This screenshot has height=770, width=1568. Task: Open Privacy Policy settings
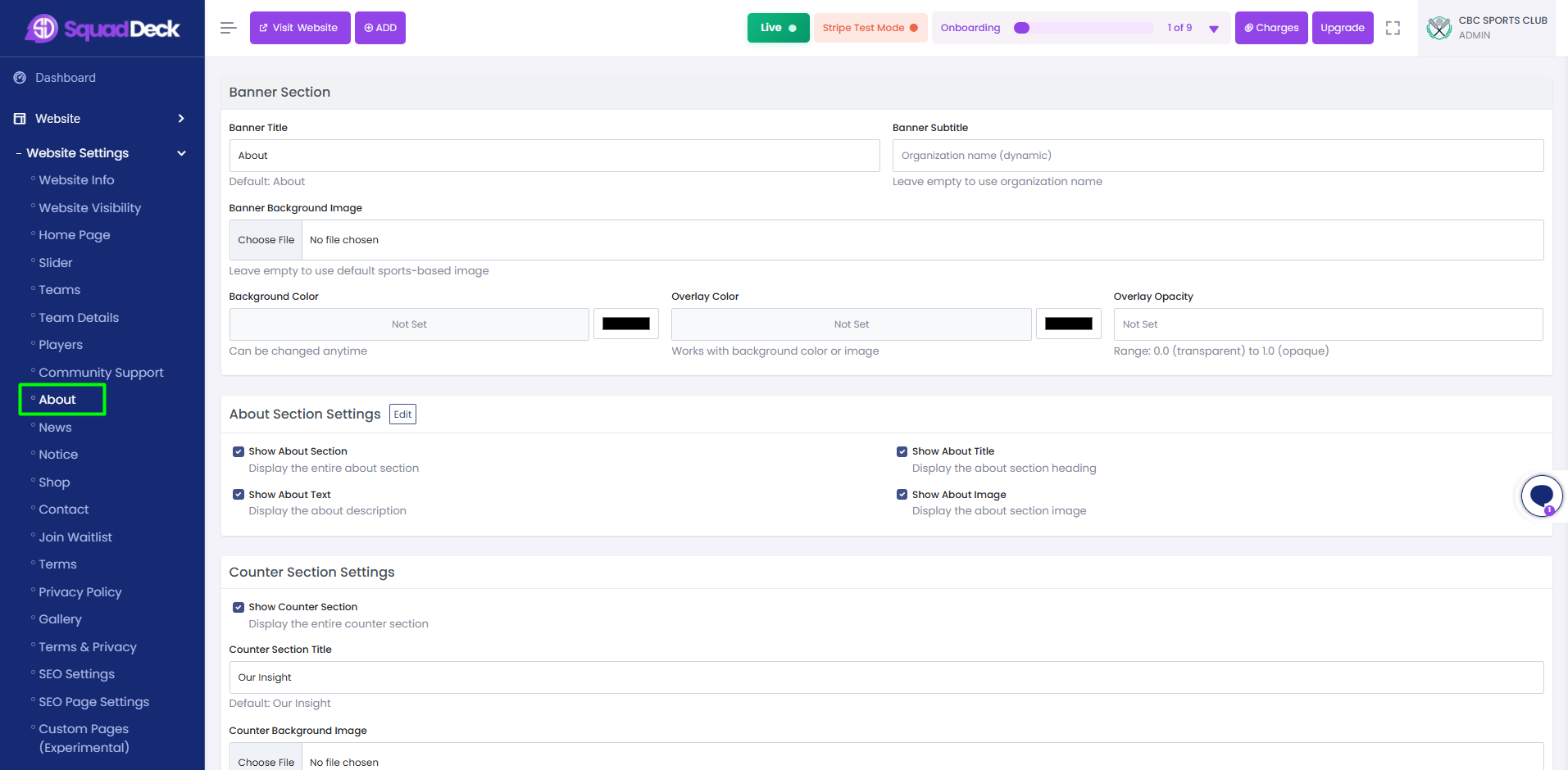[80, 592]
